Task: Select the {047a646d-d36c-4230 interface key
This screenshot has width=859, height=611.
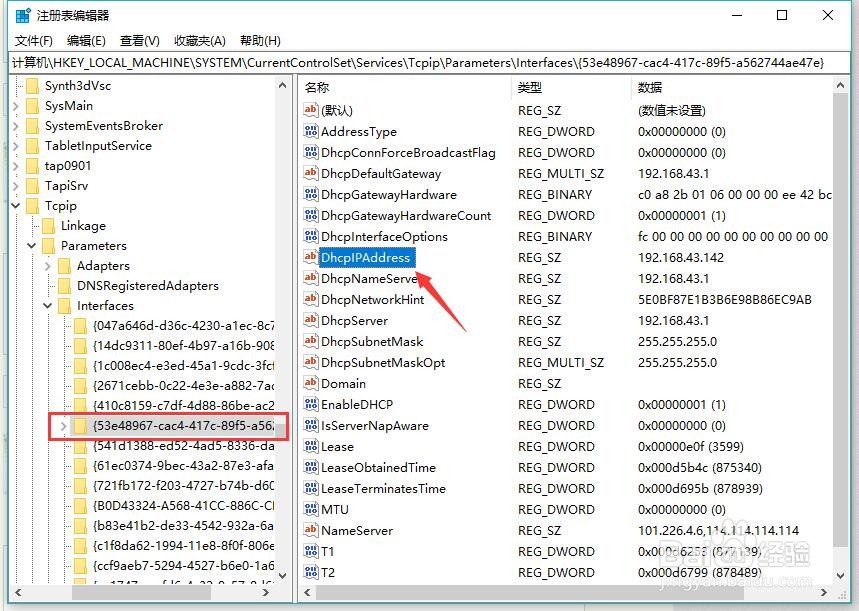Action: 184,326
